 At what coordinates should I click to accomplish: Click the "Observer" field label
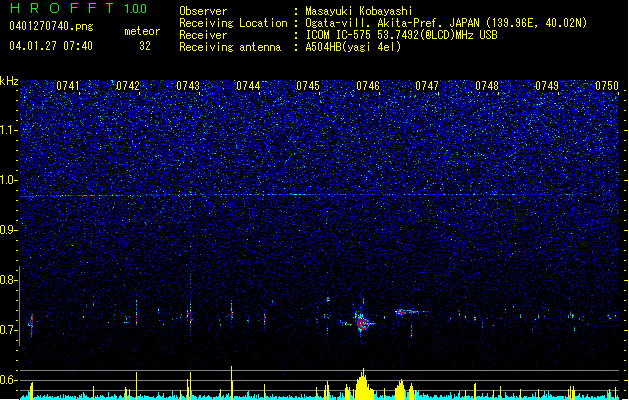(x=203, y=11)
